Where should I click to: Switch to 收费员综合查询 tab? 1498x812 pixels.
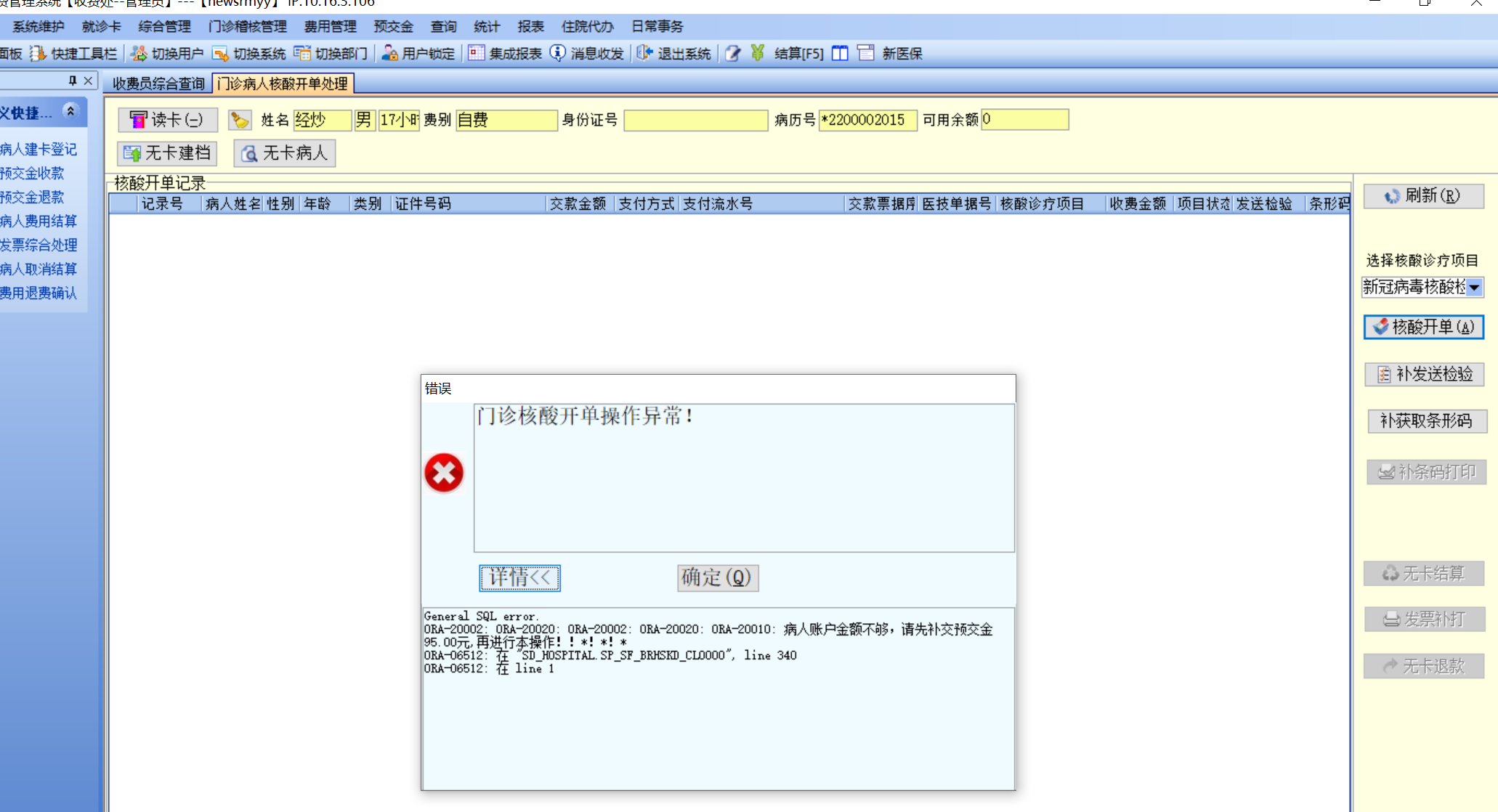158,84
